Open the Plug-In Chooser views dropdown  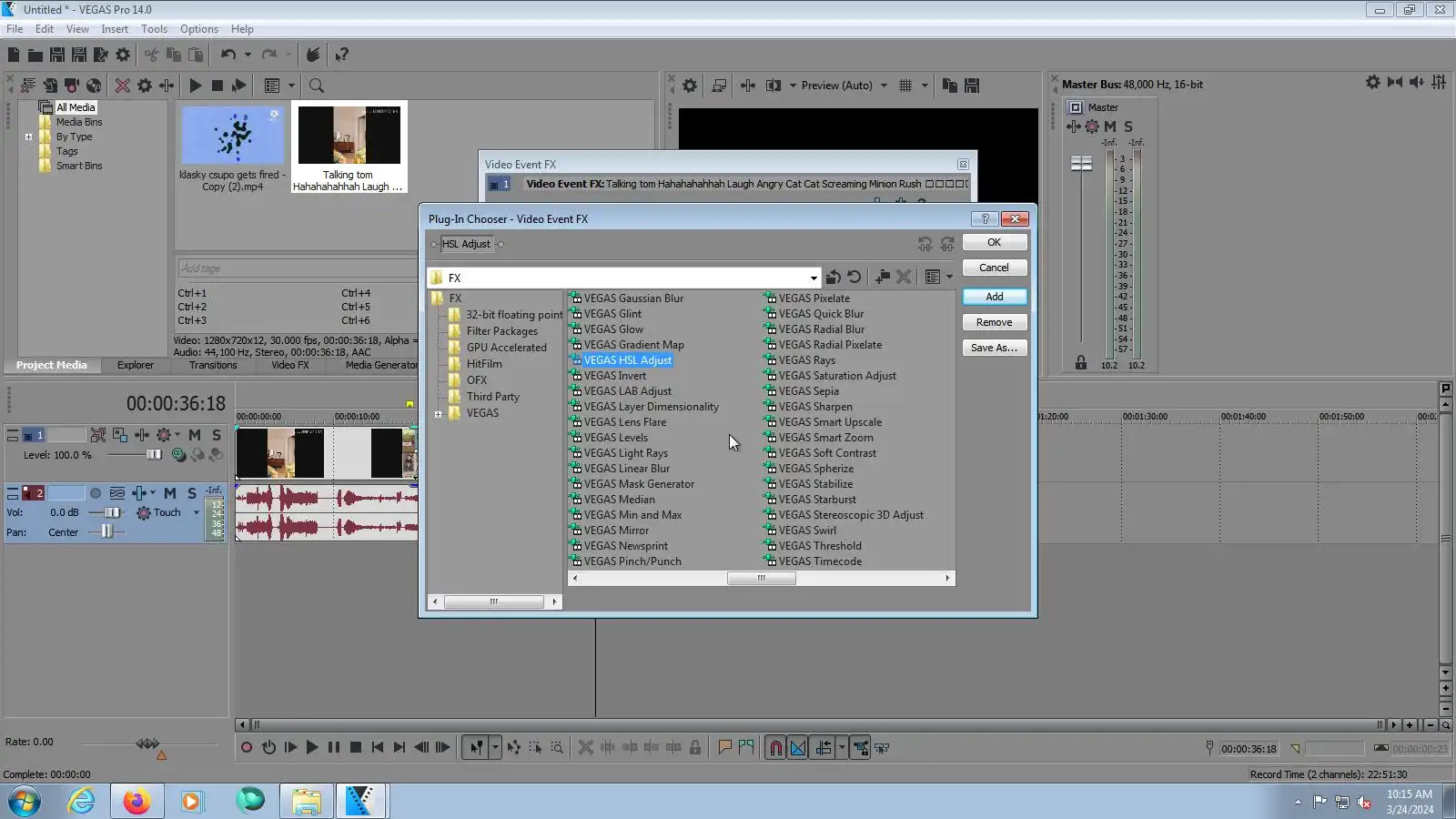click(949, 278)
